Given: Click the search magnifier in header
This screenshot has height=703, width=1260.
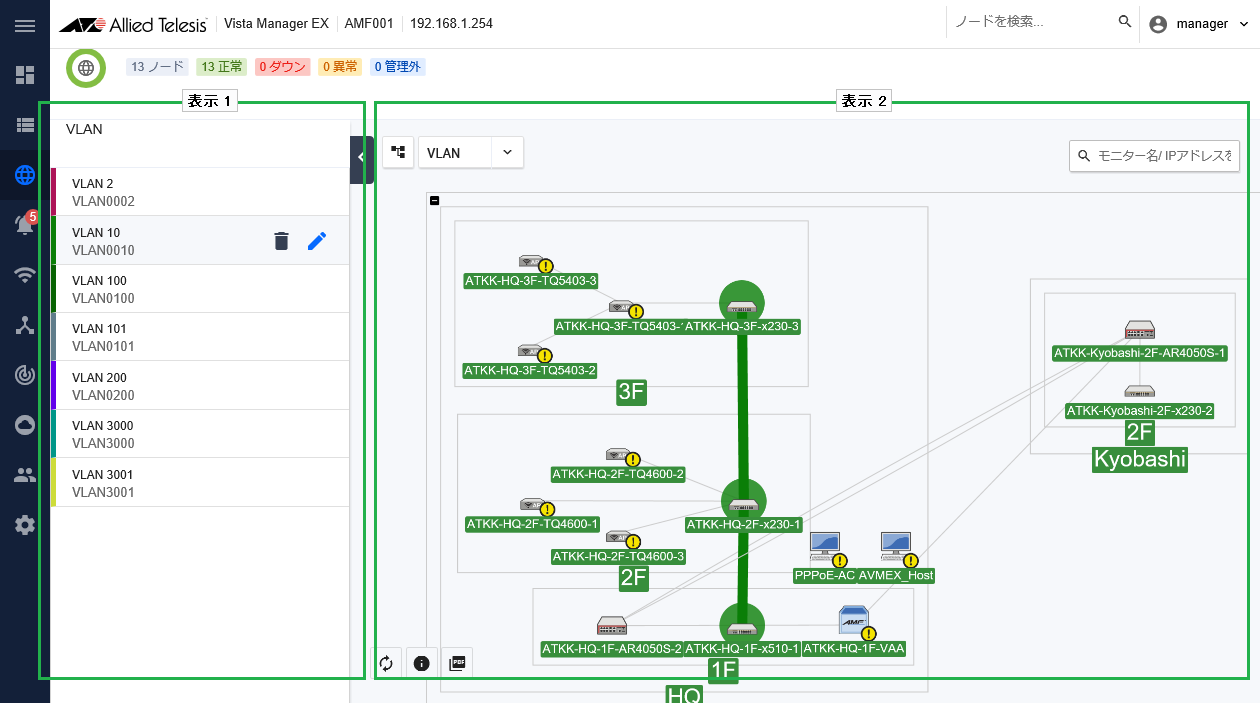Looking at the screenshot, I should click(x=1125, y=22).
